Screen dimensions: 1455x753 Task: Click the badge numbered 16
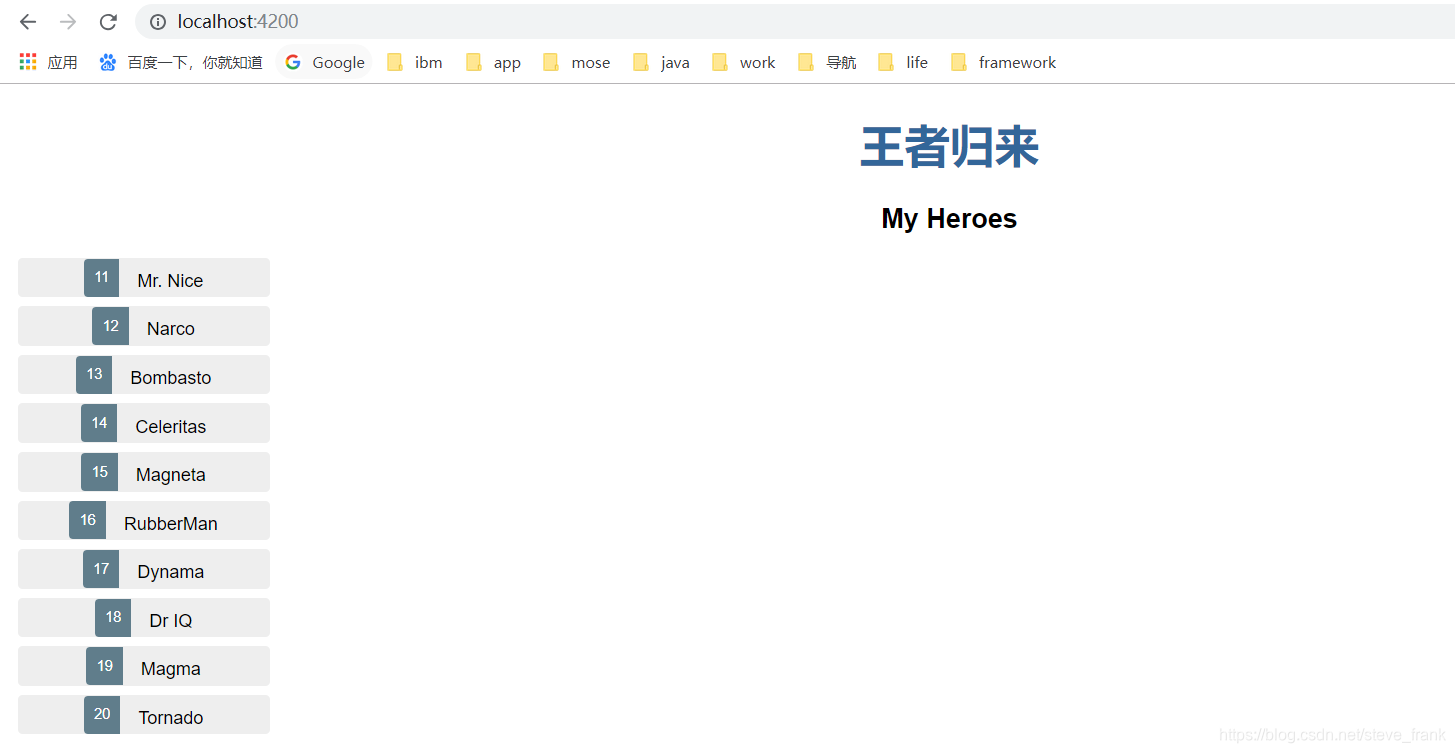point(88,520)
